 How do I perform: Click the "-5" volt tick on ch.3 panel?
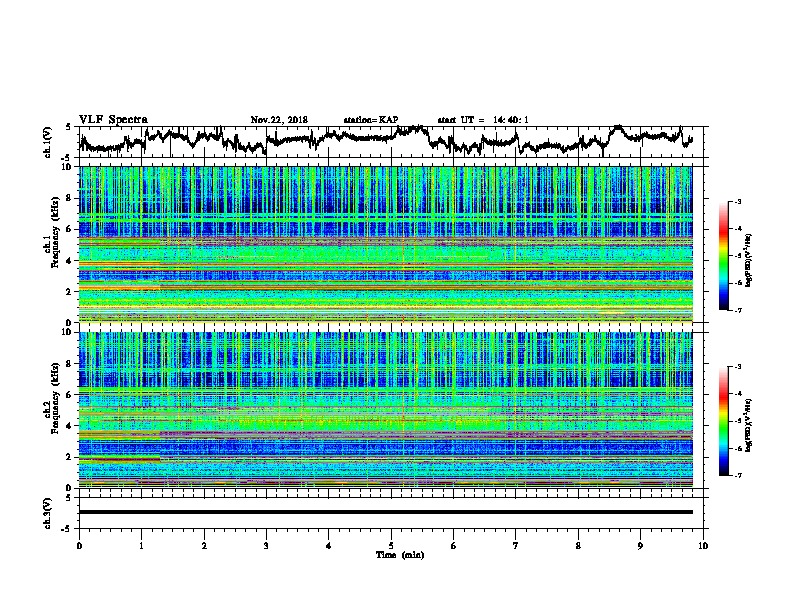click(x=67, y=529)
